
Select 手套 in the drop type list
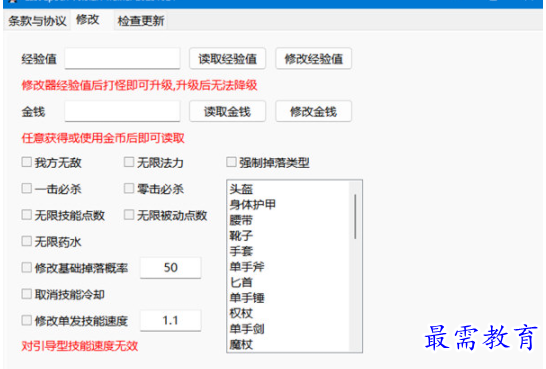coord(288,251)
